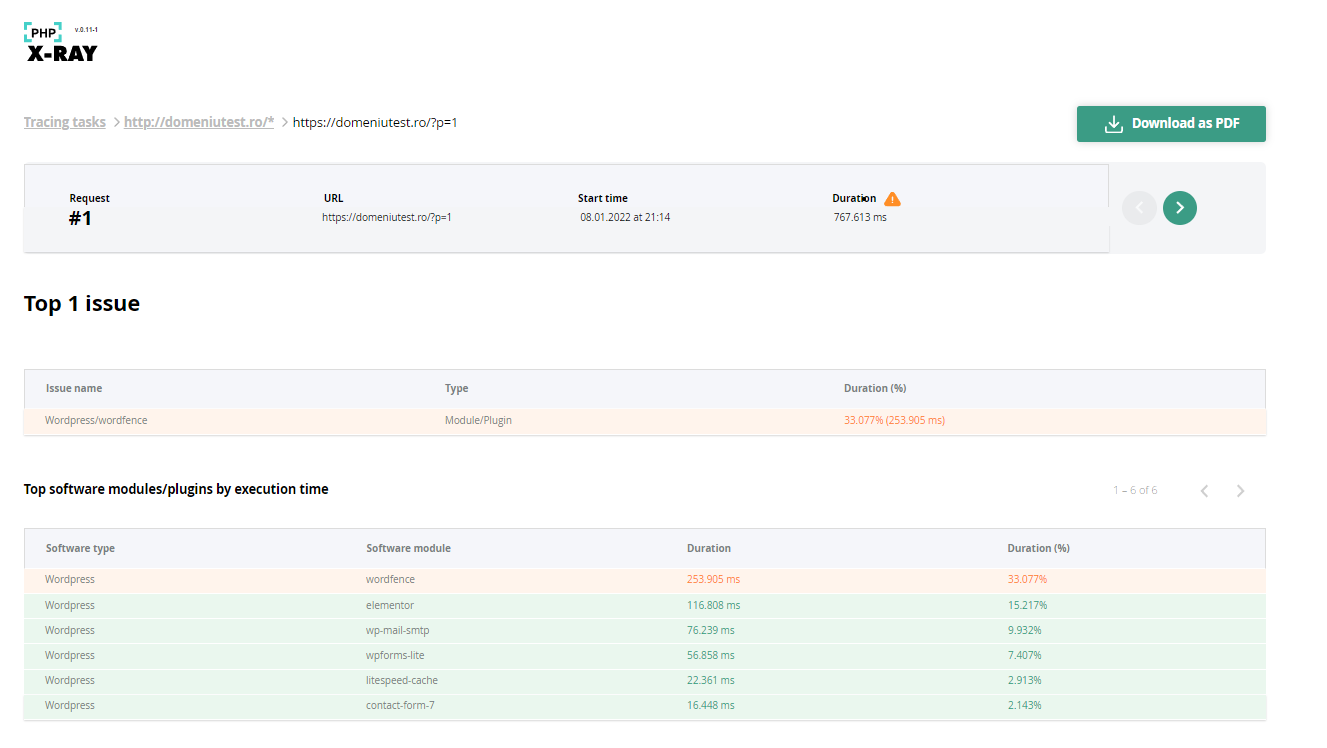Image resolution: width=1327 pixels, height=748 pixels.
Task: Click the 22.361 ms duration cell
Action: pos(711,680)
